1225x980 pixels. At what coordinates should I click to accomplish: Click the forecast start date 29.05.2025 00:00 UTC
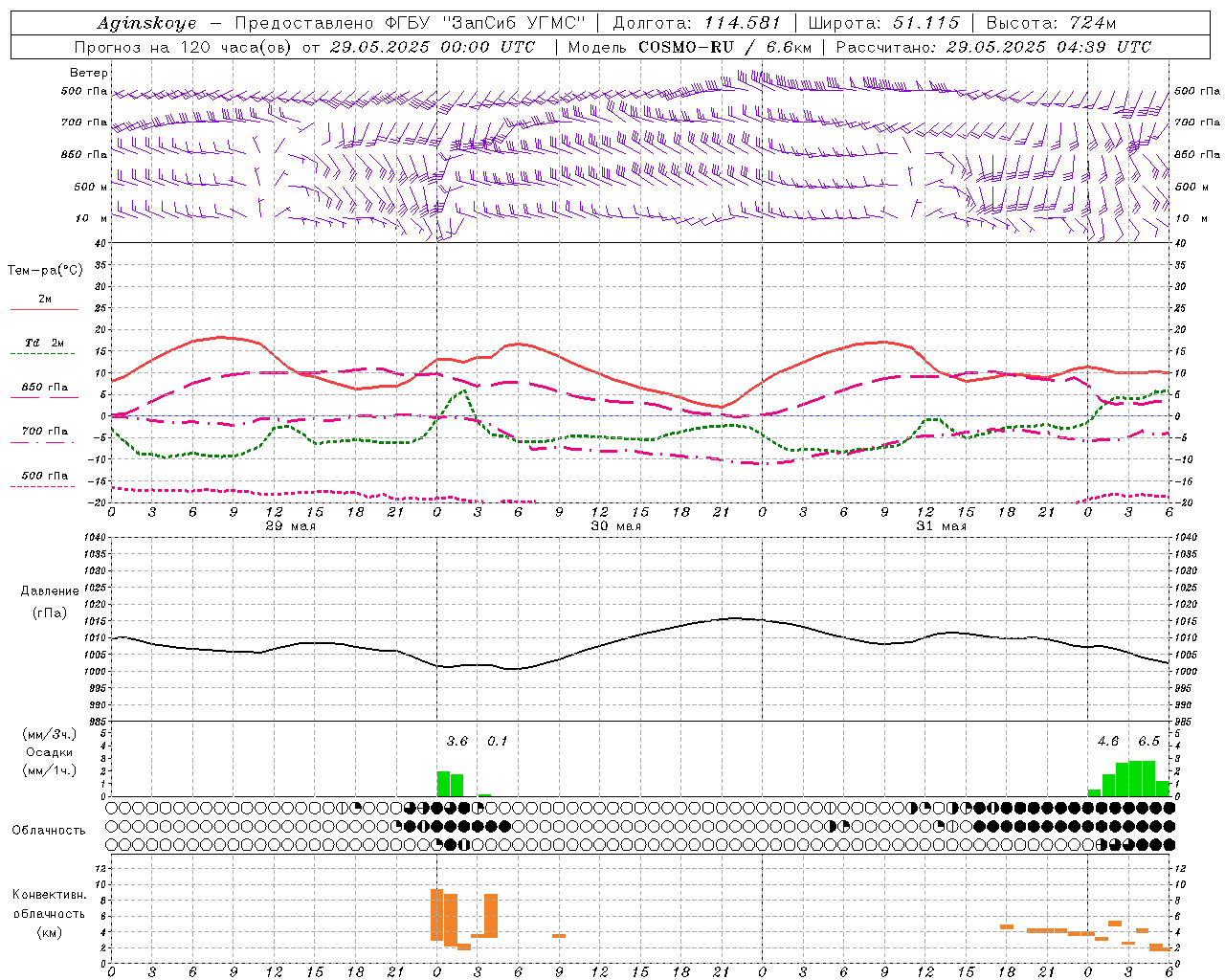point(433,47)
